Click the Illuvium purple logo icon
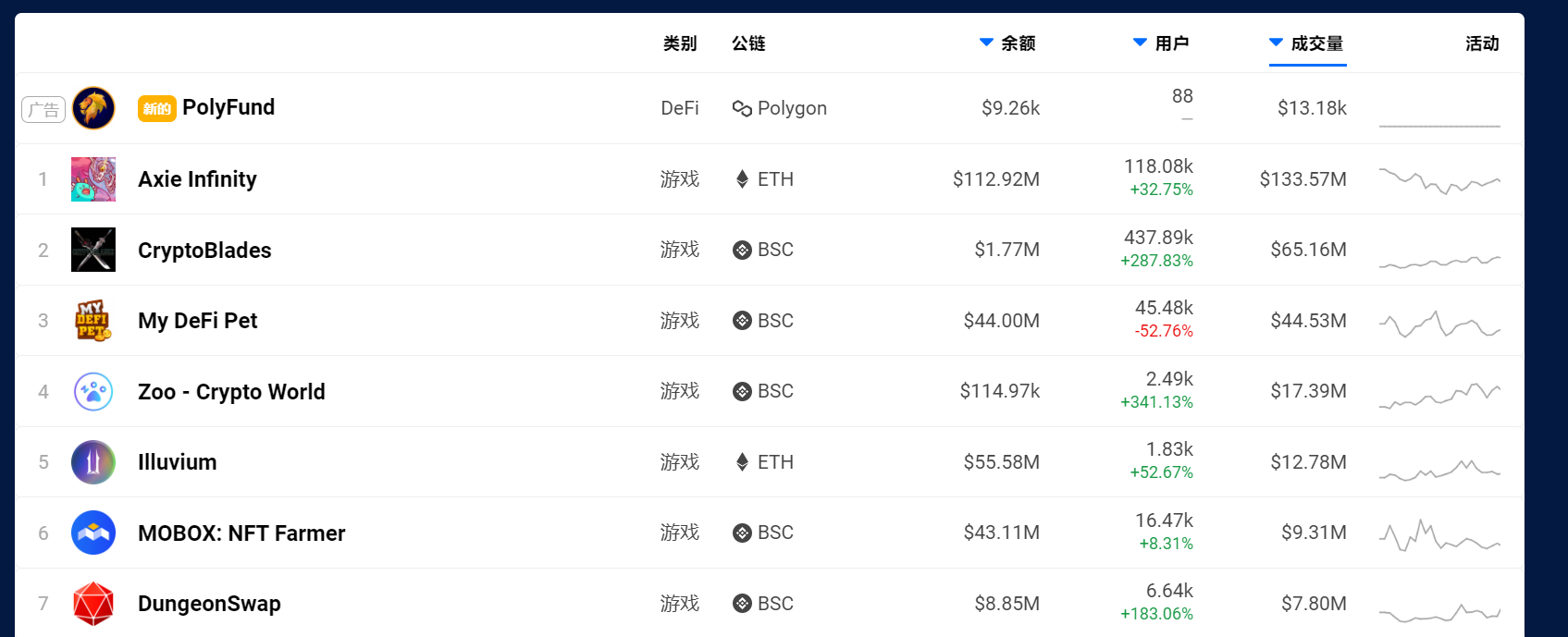Viewport: 1568px width, 637px height. (x=93, y=462)
